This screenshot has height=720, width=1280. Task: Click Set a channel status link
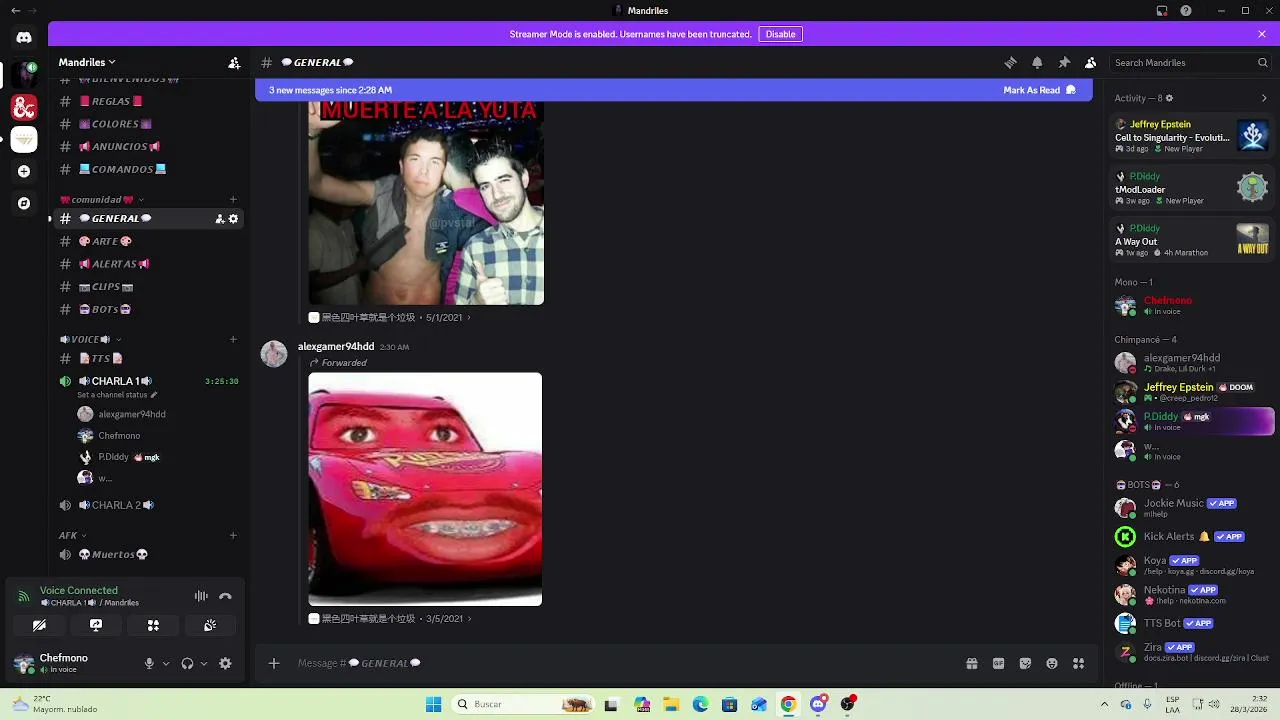click(117, 395)
